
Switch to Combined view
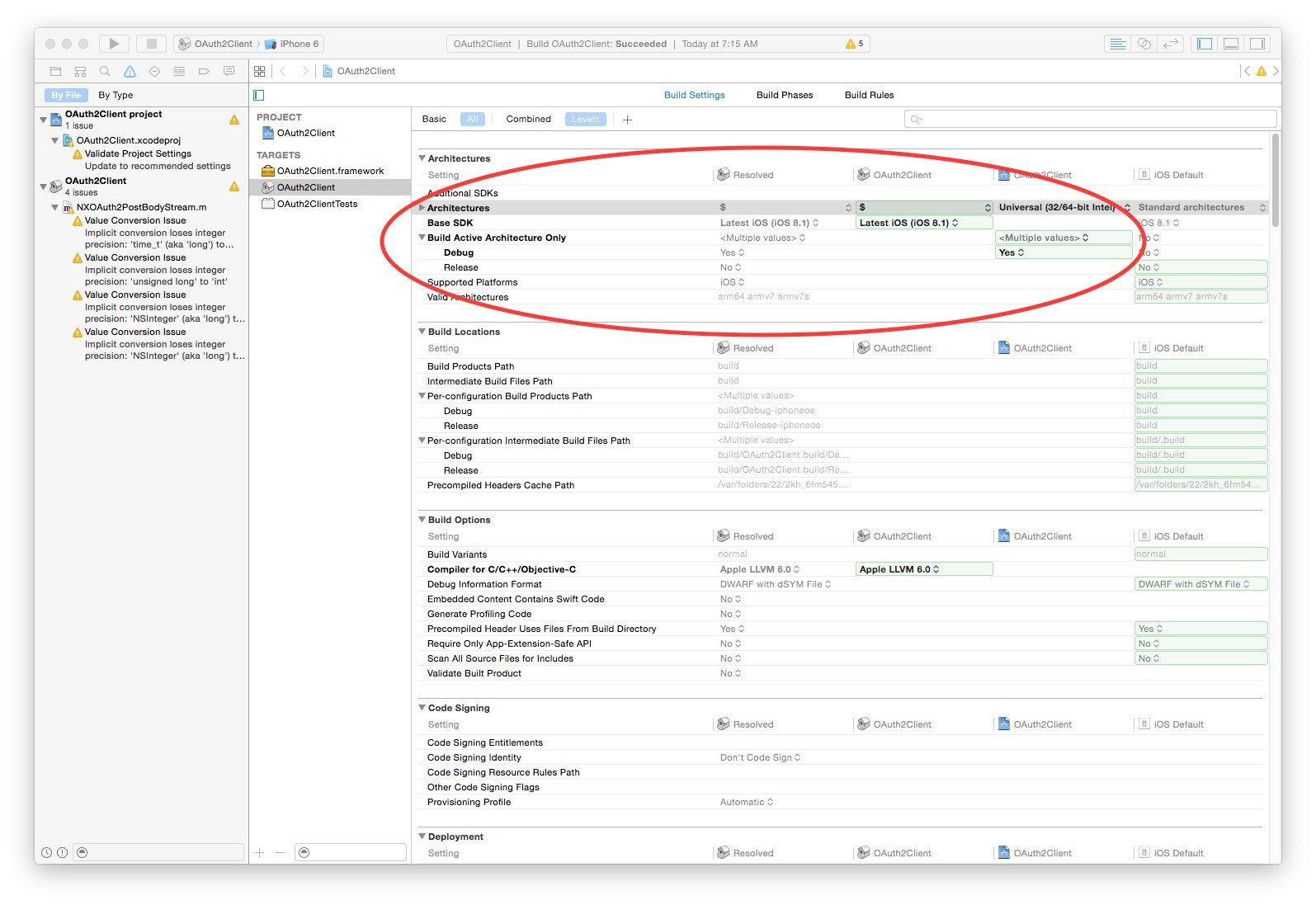528,119
